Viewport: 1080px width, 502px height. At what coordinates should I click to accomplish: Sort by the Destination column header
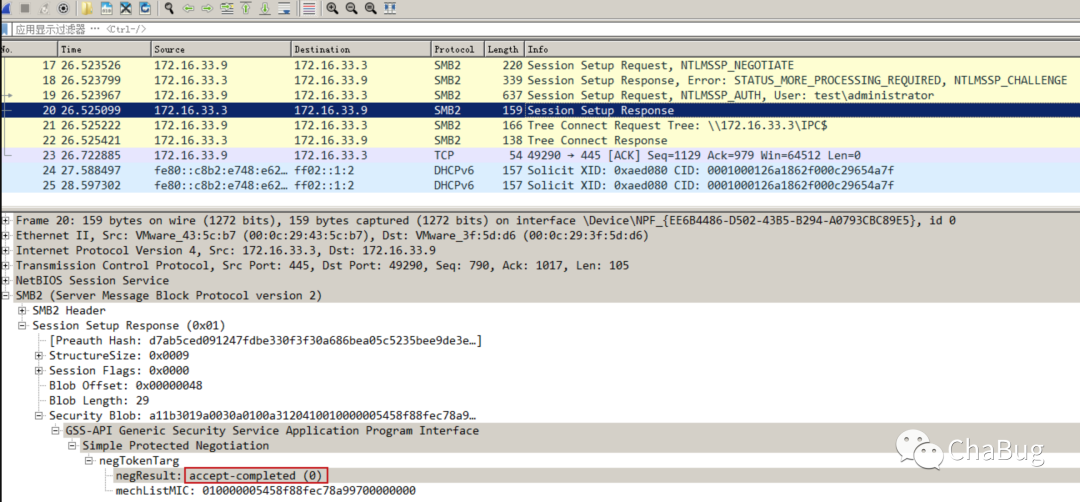click(361, 50)
